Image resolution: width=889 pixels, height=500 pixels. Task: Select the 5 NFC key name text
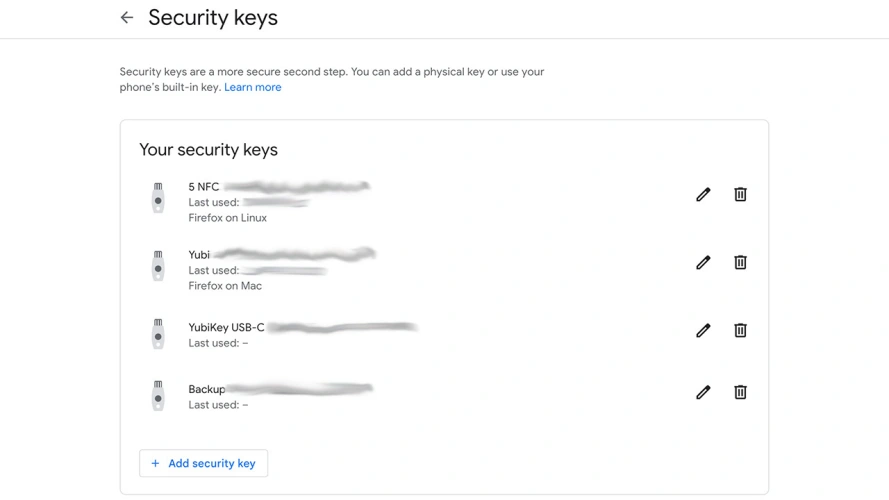[204, 187]
